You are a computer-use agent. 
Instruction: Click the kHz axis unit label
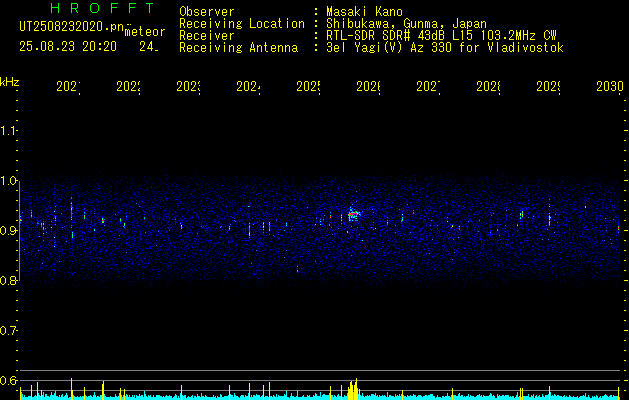10,82
